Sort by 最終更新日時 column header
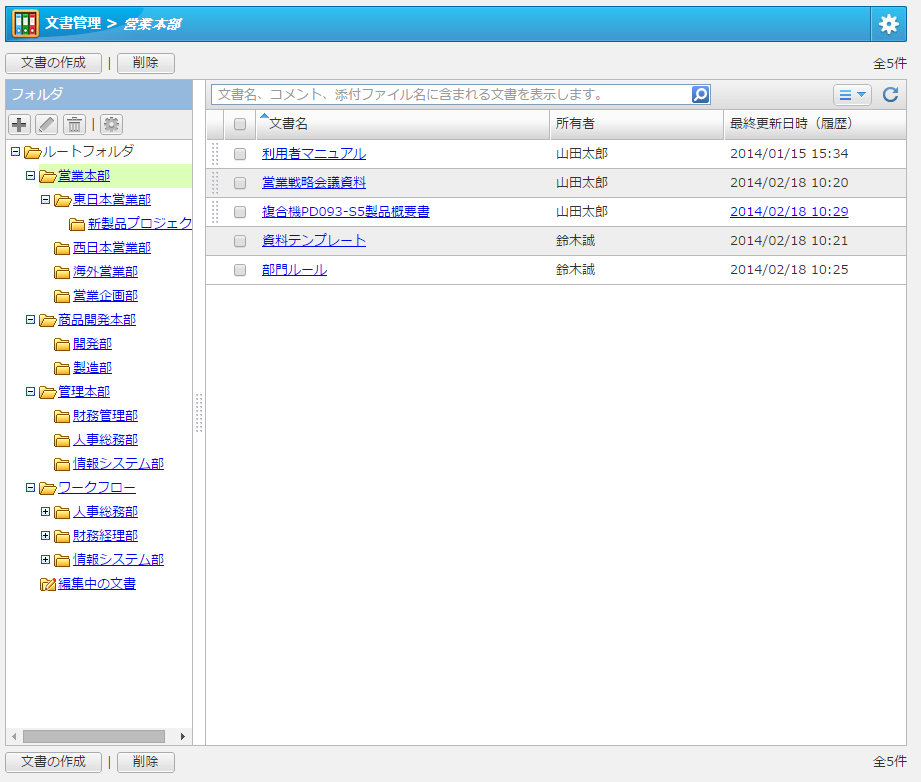 tap(790, 124)
